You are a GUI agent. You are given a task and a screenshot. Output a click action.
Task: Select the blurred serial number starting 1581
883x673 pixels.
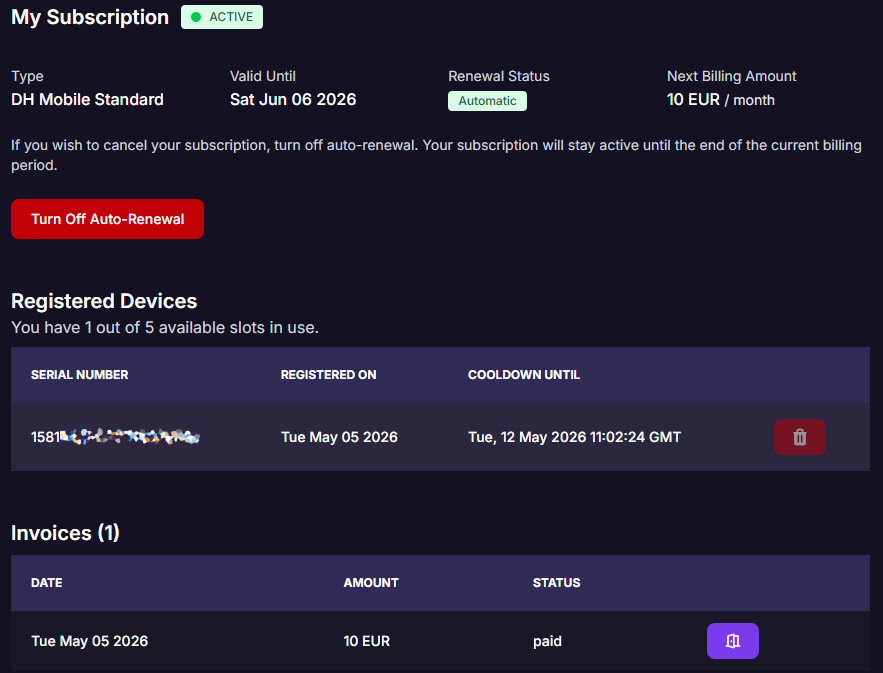click(x=115, y=437)
